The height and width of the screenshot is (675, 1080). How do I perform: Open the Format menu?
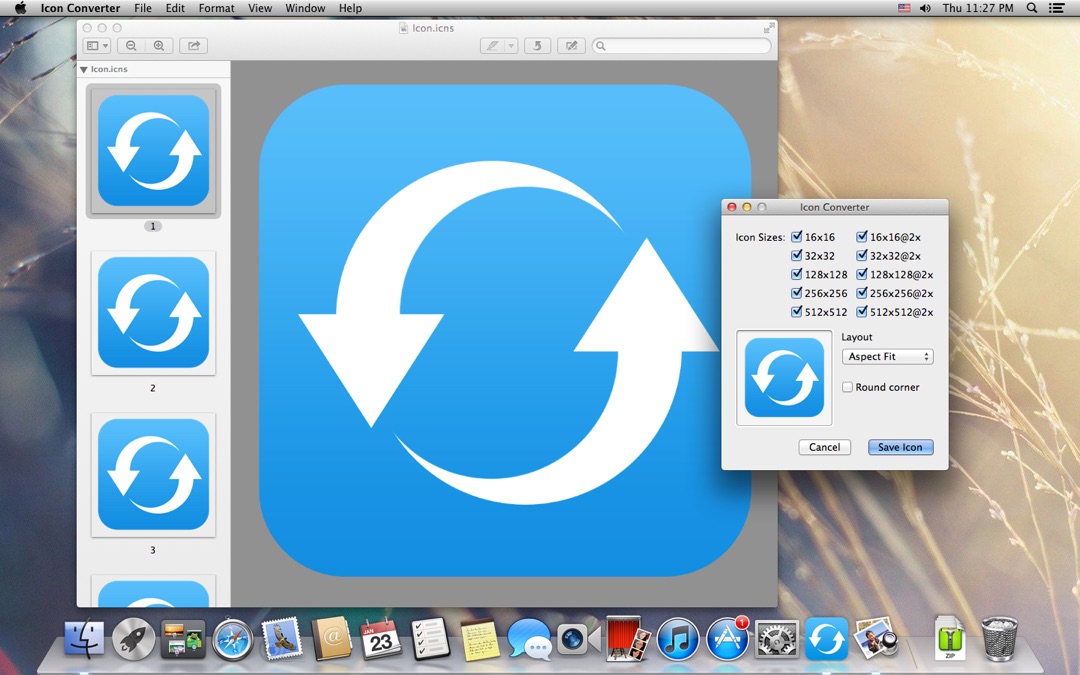(x=216, y=8)
